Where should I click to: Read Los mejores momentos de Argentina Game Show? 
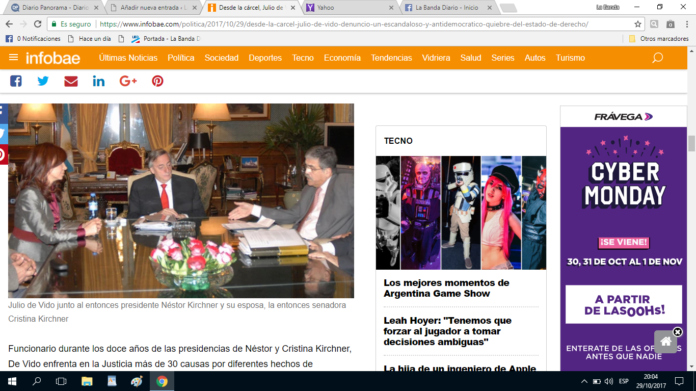(x=446, y=288)
